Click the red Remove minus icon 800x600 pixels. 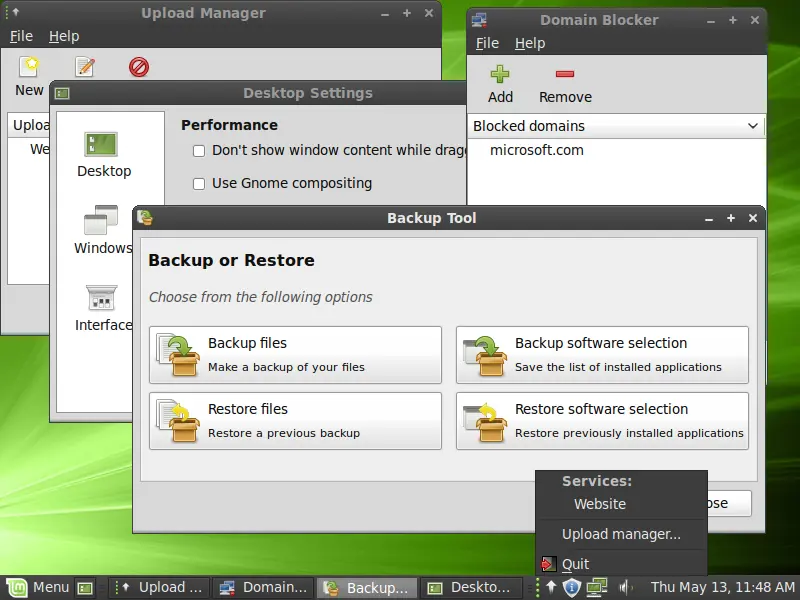click(565, 74)
